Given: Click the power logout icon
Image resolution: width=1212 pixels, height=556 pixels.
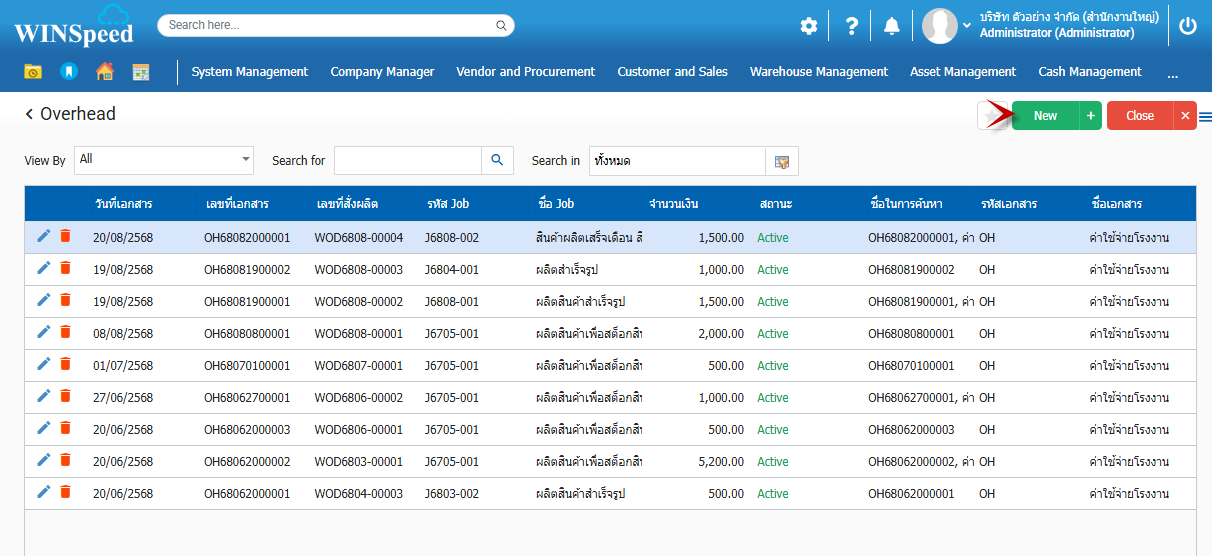Looking at the screenshot, I should pos(1188,27).
